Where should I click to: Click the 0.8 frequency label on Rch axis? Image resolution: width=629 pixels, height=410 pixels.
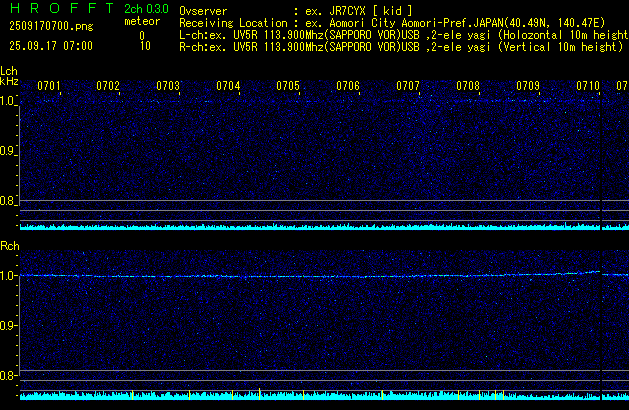8,375
